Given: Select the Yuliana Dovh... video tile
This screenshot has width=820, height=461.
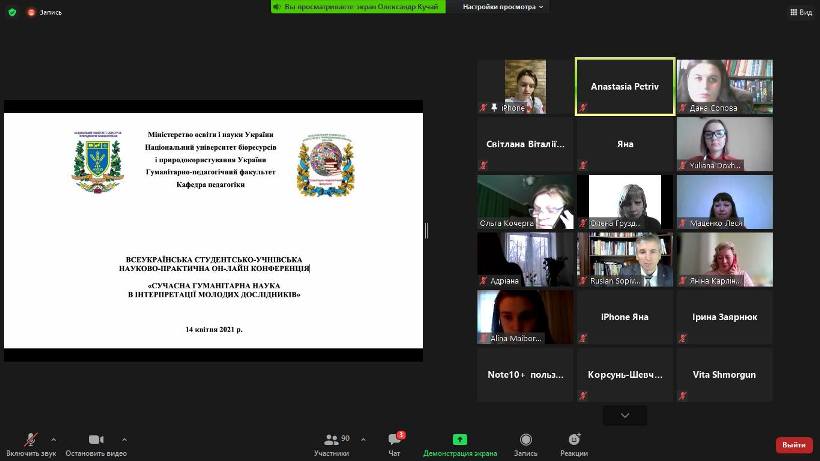Looking at the screenshot, I should click(x=725, y=144).
